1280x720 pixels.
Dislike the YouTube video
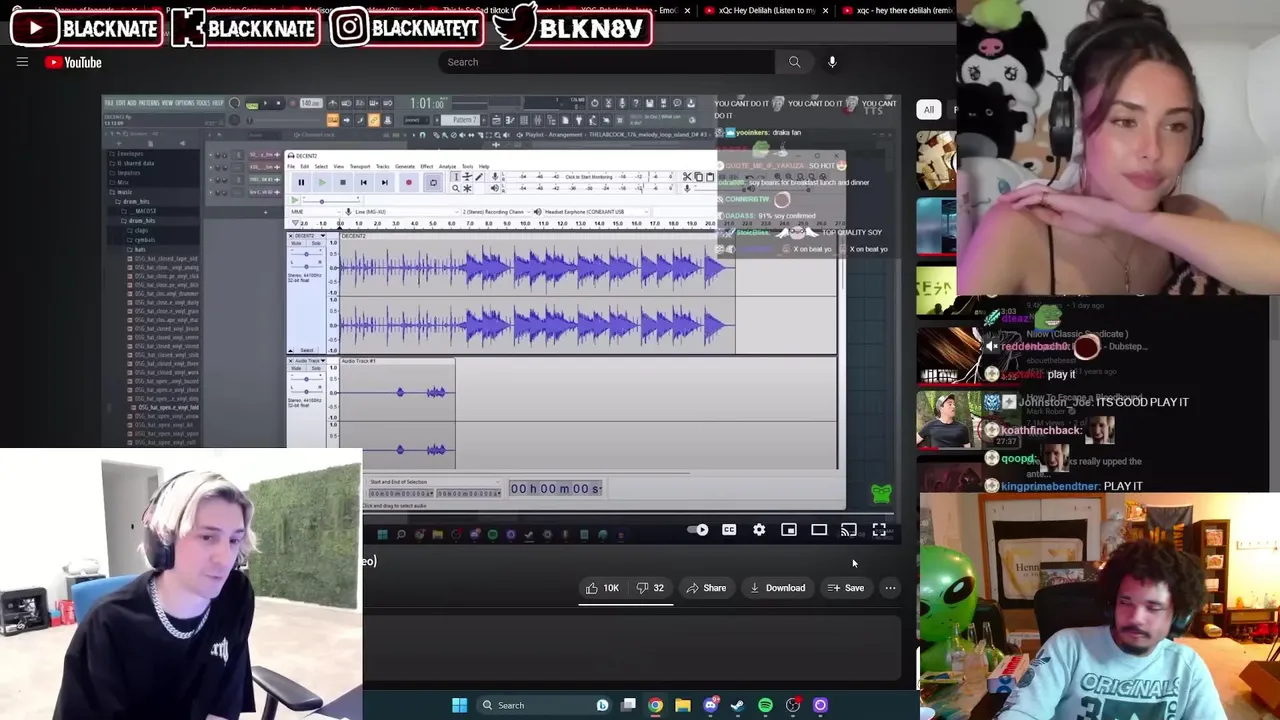click(650, 588)
